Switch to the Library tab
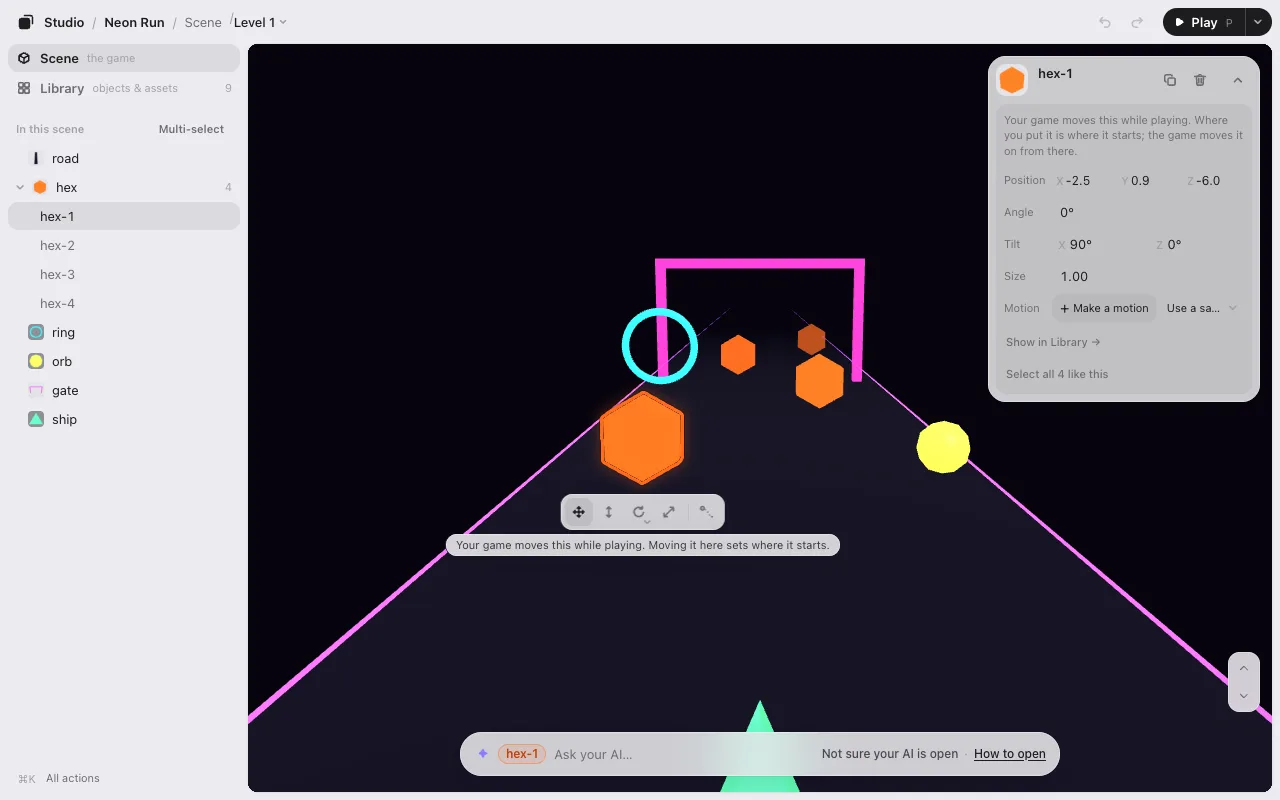 coord(124,88)
